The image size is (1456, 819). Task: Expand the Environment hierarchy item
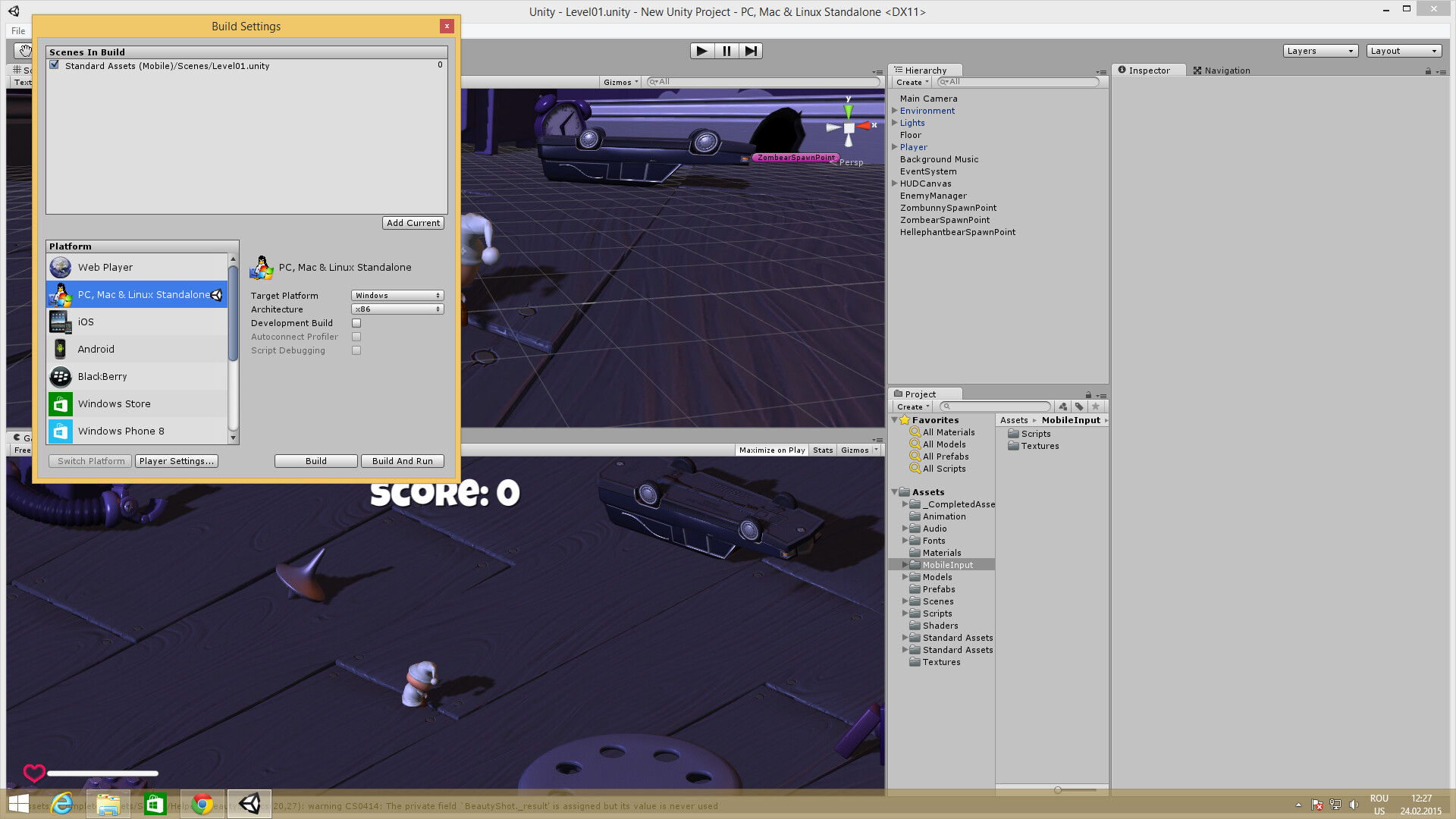tap(895, 111)
